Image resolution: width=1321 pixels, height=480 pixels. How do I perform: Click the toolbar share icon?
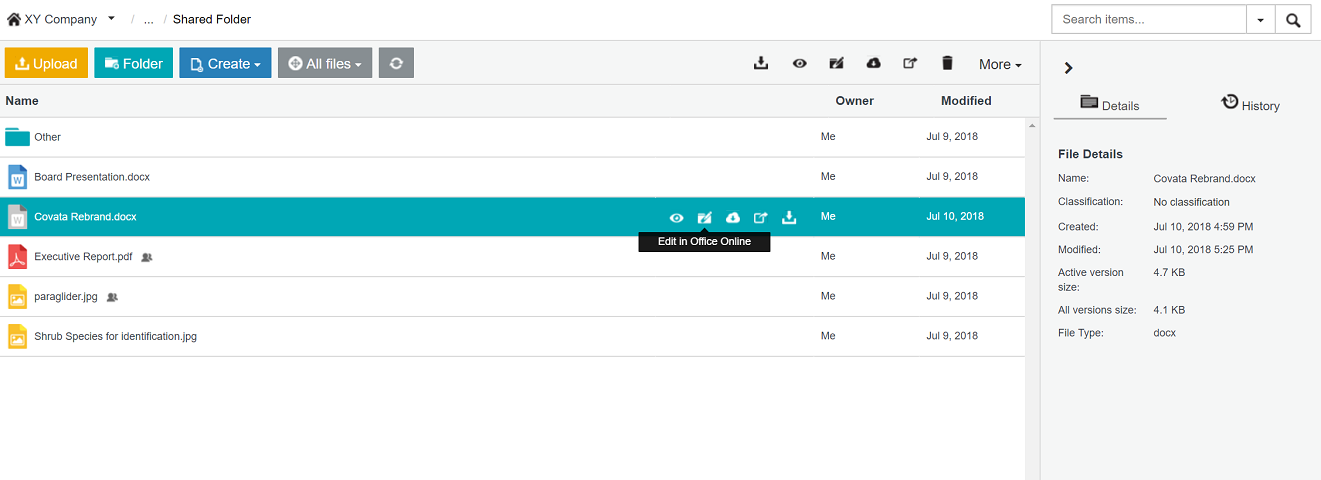910,63
